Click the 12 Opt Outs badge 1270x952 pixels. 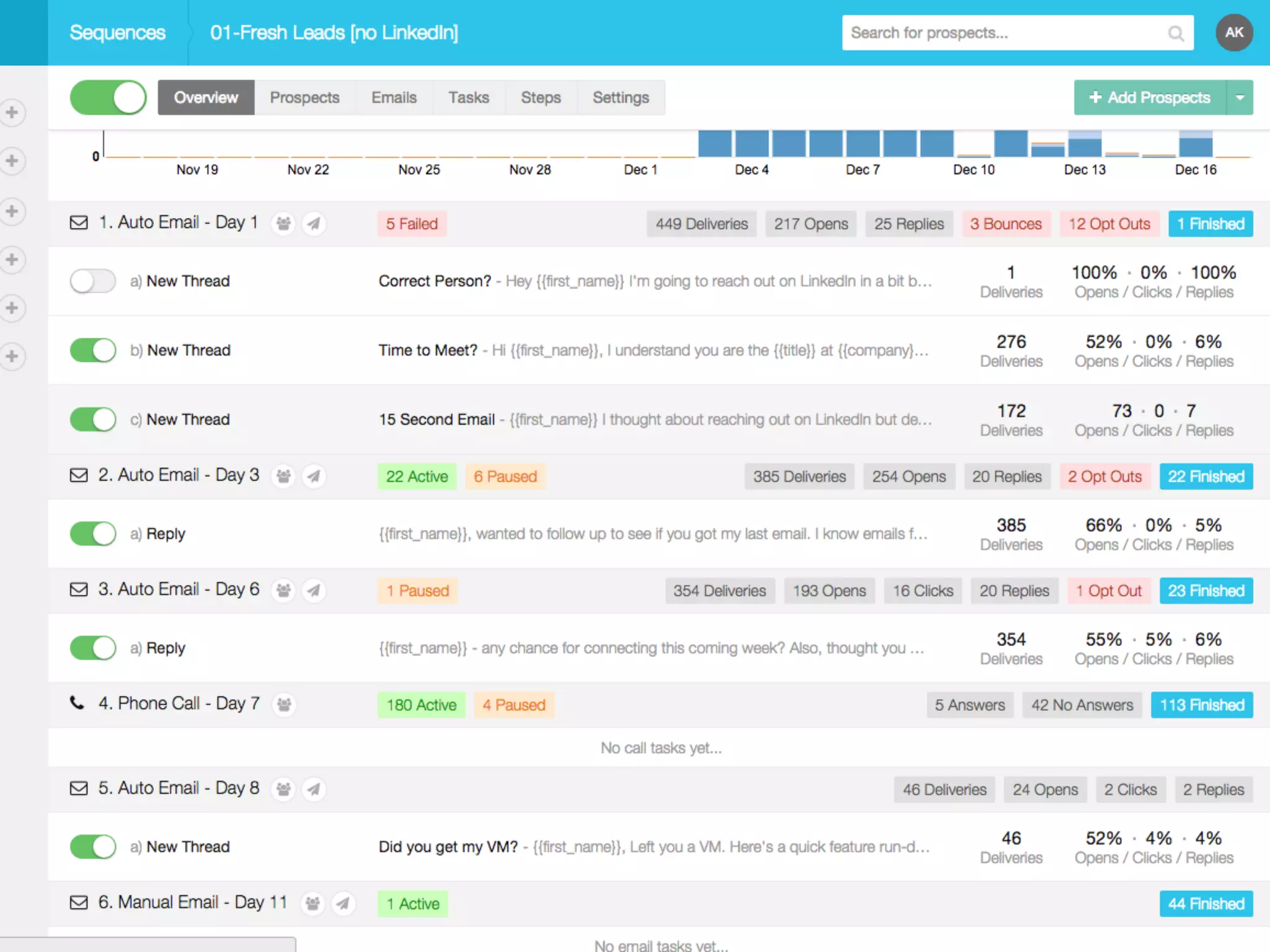click(x=1109, y=224)
